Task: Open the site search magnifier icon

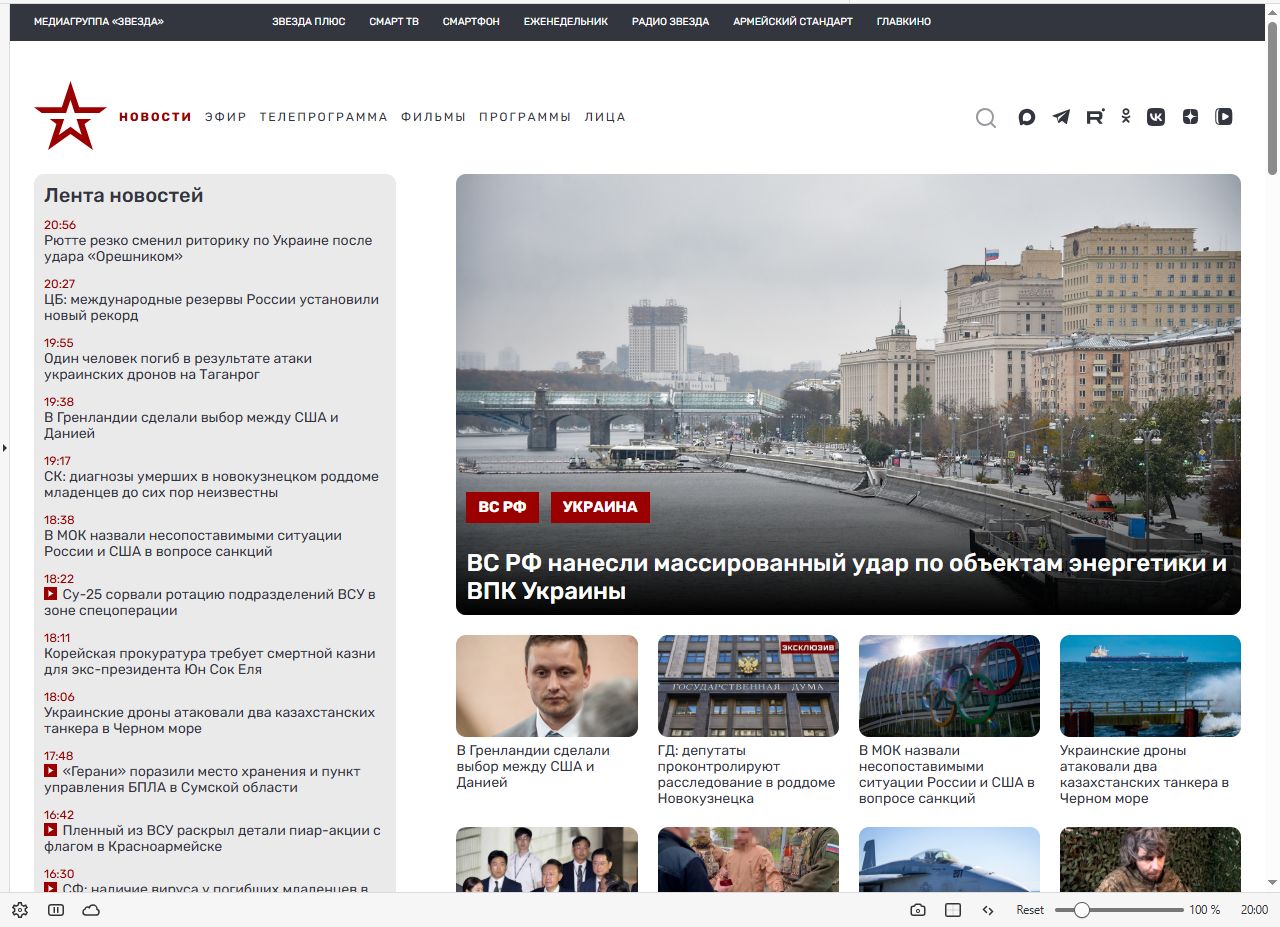Action: coord(986,118)
